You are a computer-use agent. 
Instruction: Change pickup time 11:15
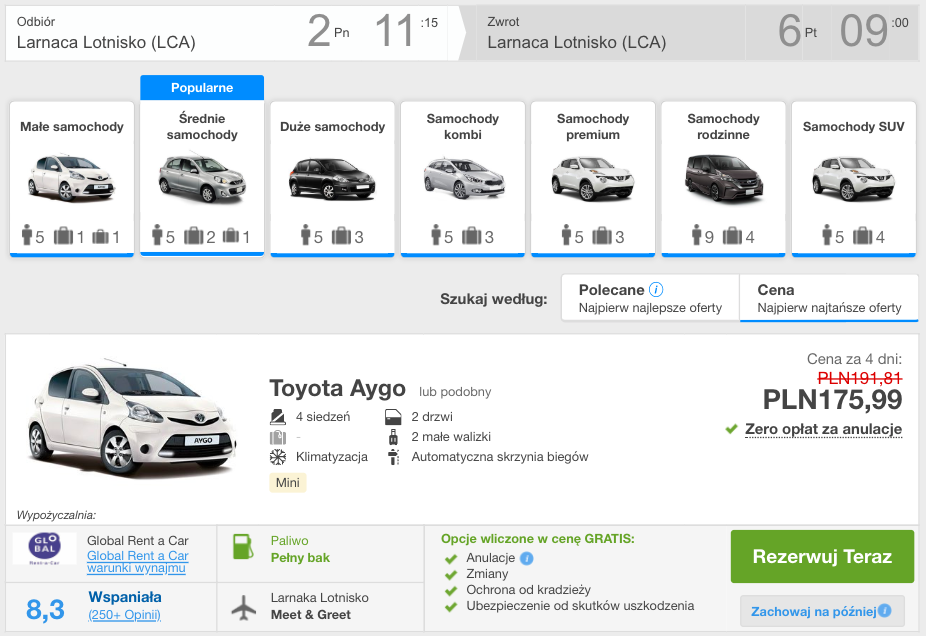(406, 31)
